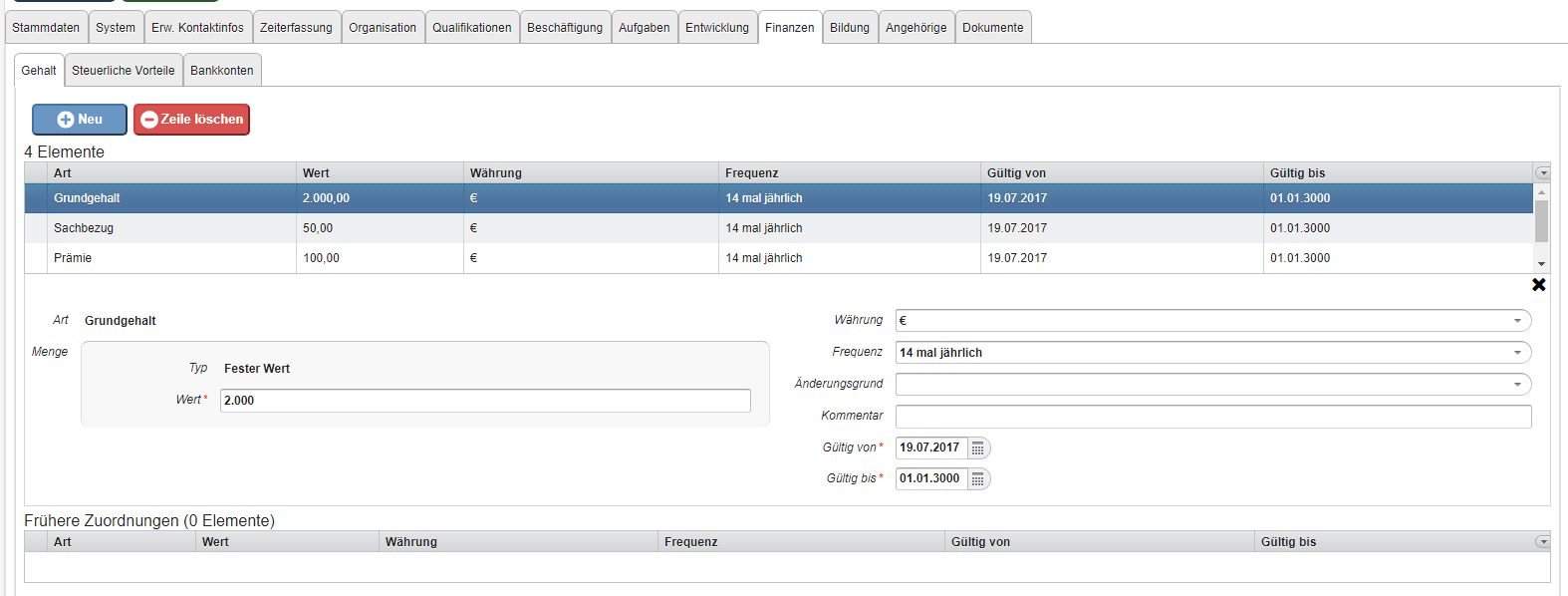Select the Sachbezug row
The height and width of the screenshot is (596, 1568).
(x=84, y=228)
